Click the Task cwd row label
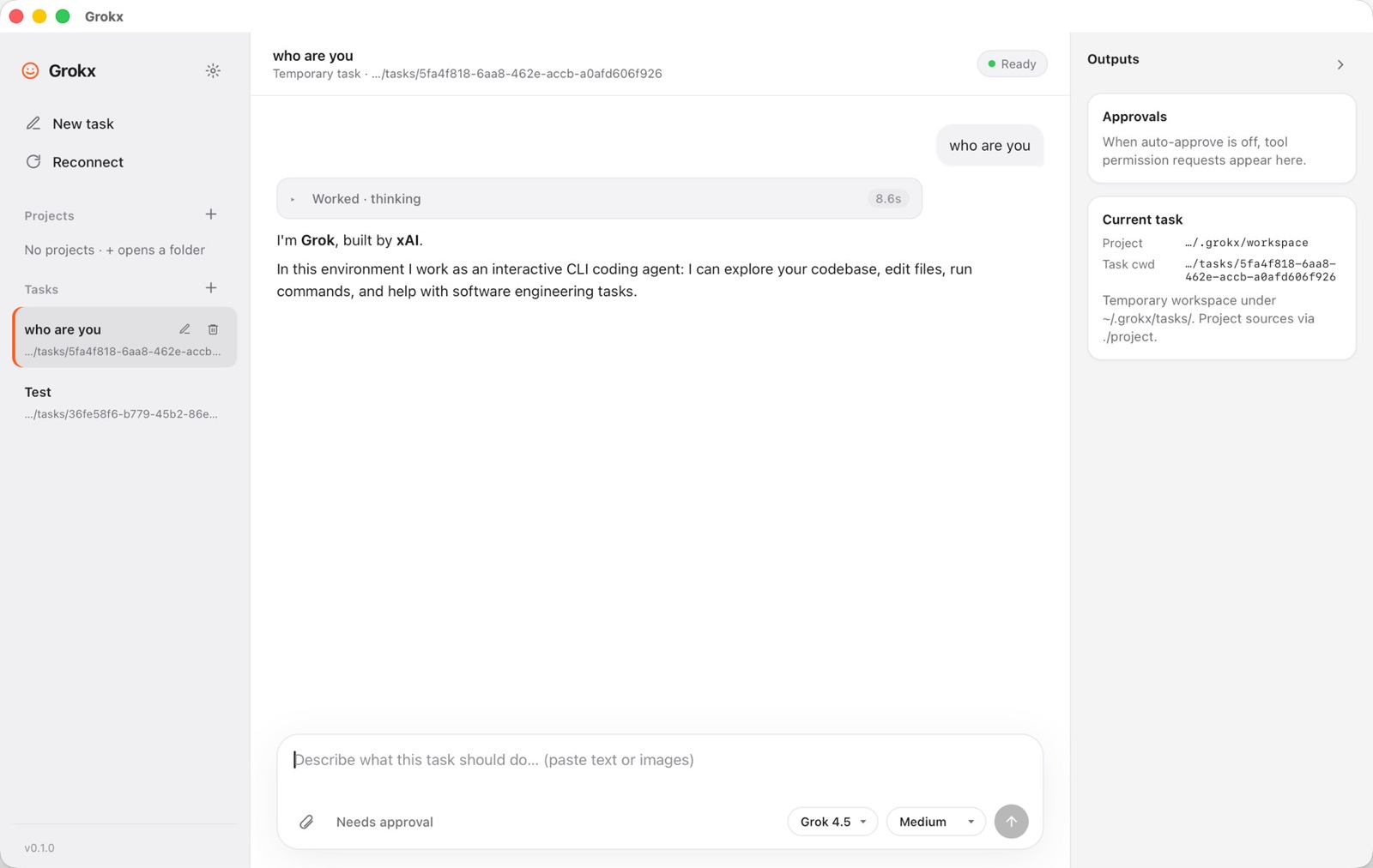The width and height of the screenshot is (1373, 868). [1128, 264]
